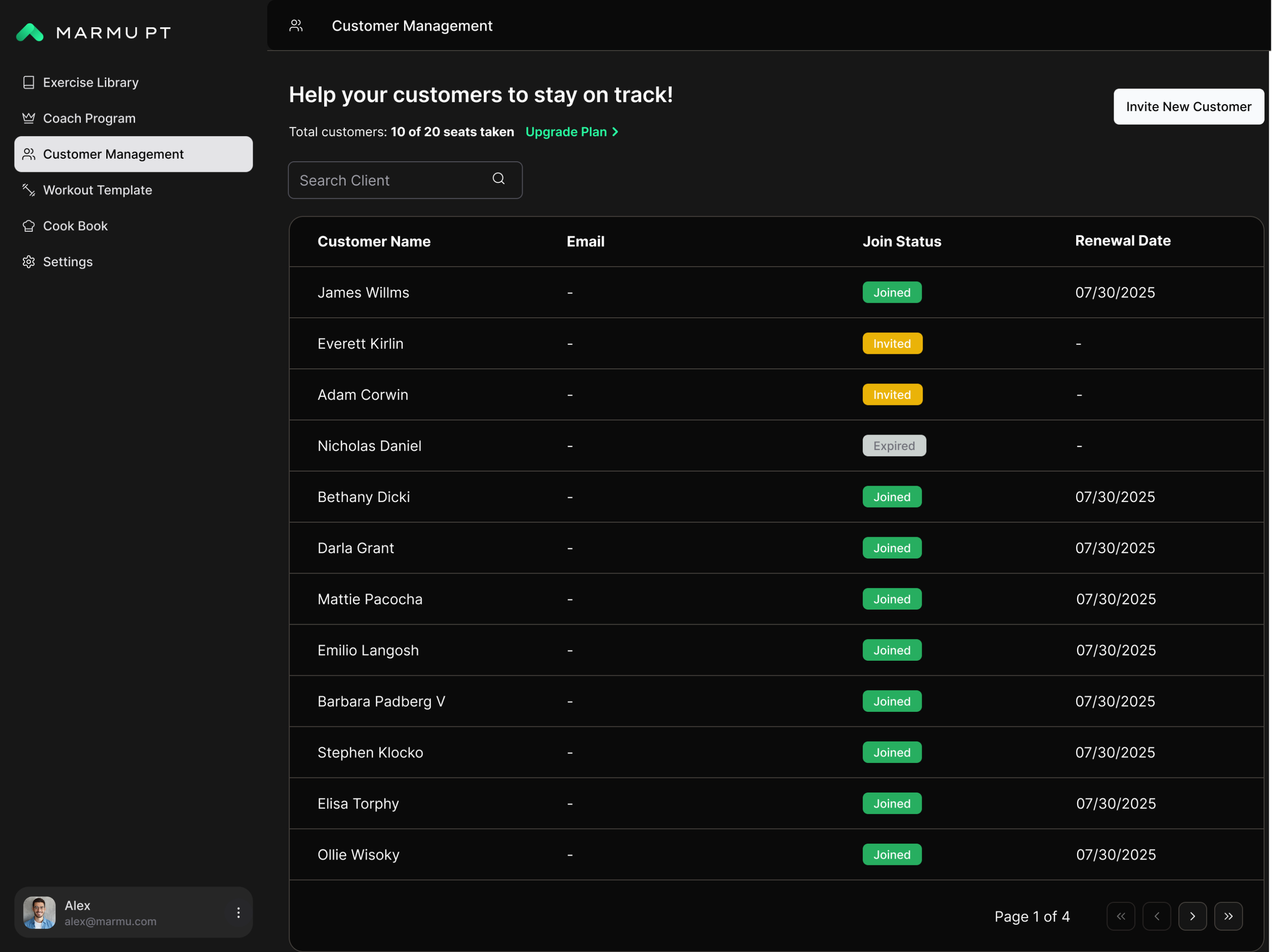Click Invite New Customer button
This screenshot has width=1272, height=952.
click(1188, 106)
